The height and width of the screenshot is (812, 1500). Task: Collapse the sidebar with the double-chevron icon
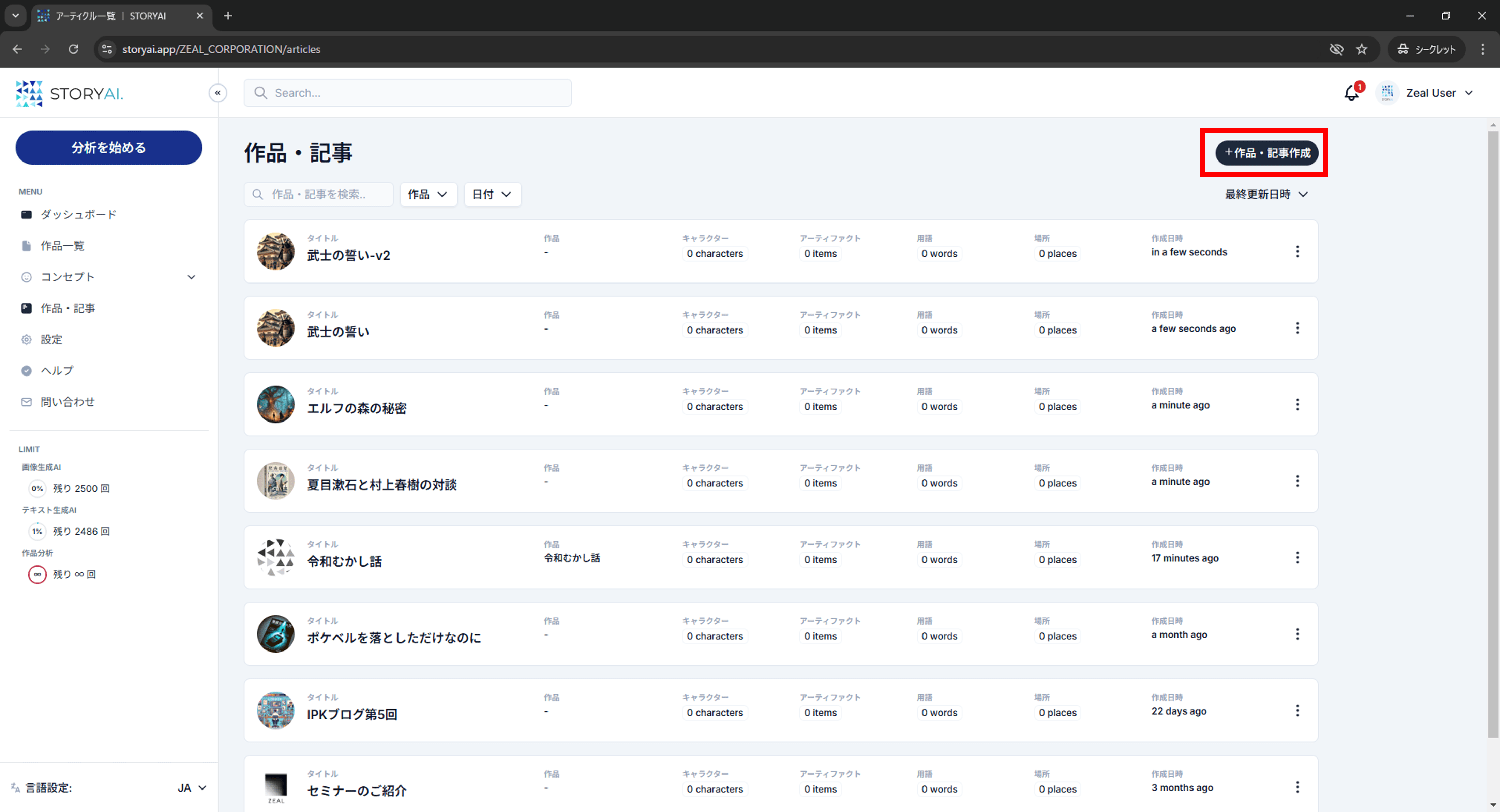tap(218, 93)
